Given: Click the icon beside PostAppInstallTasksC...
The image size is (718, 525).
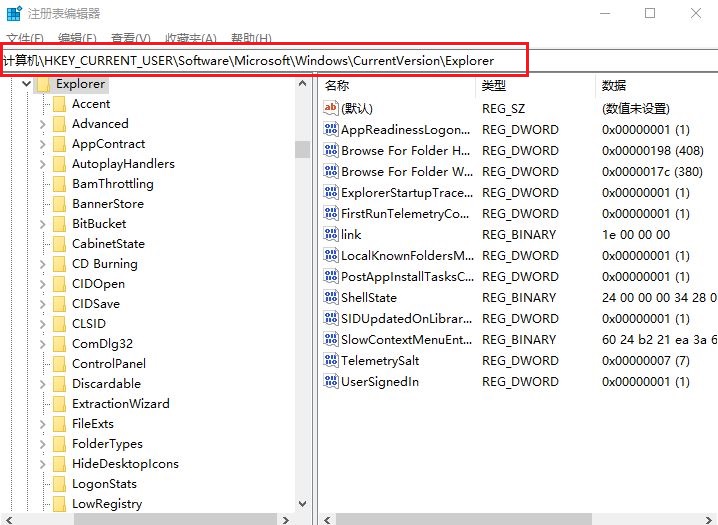Looking at the screenshot, I should click(x=331, y=276).
